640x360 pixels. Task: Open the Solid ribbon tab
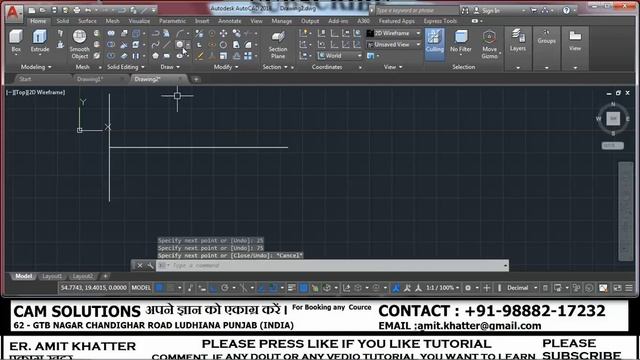click(x=62, y=21)
